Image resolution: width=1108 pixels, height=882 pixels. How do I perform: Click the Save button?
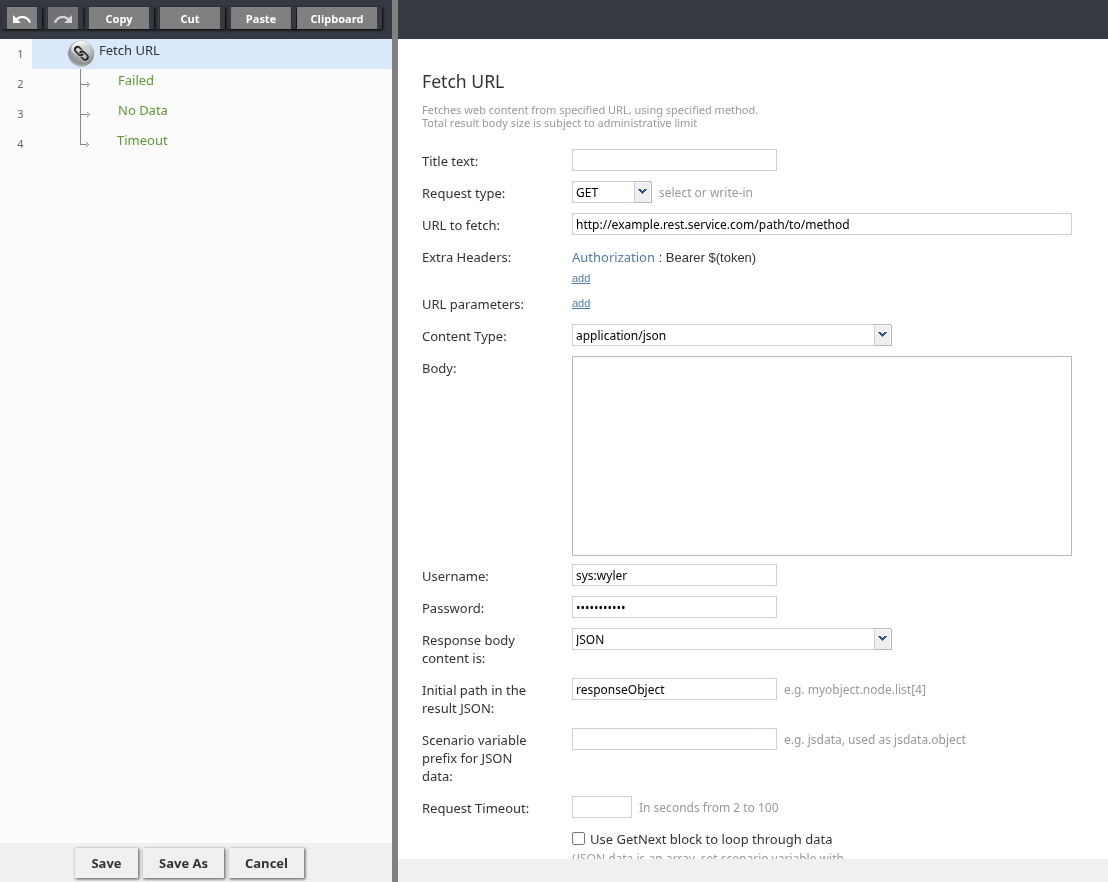pos(106,863)
